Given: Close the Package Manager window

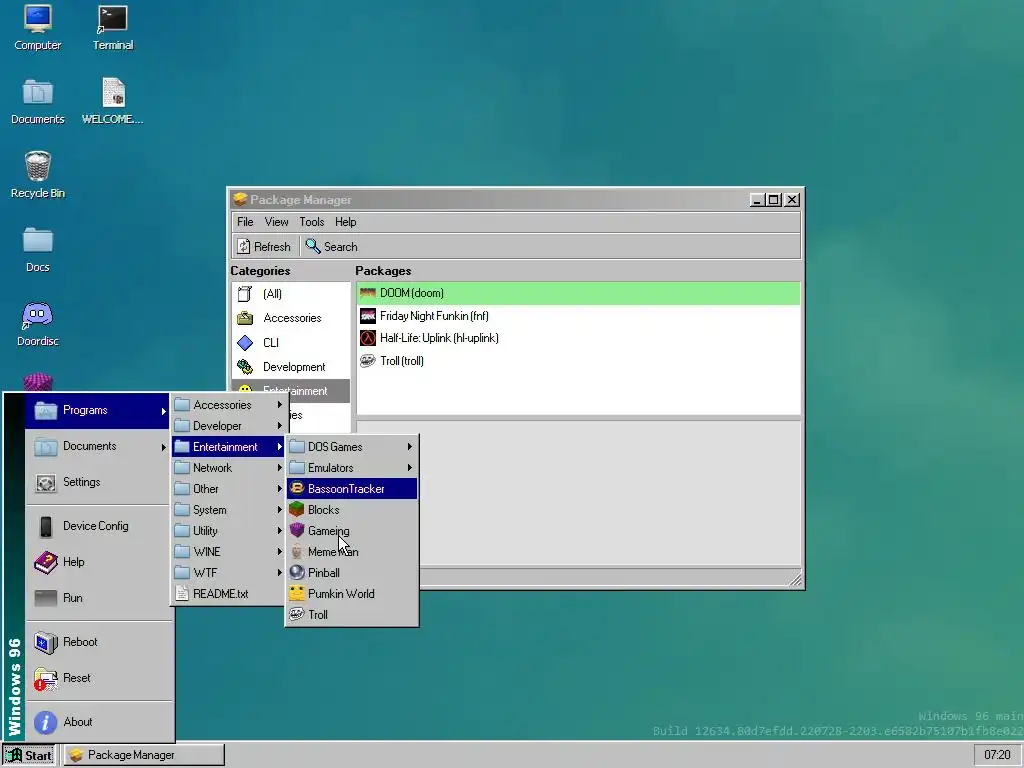Looking at the screenshot, I should tap(792, 200).
